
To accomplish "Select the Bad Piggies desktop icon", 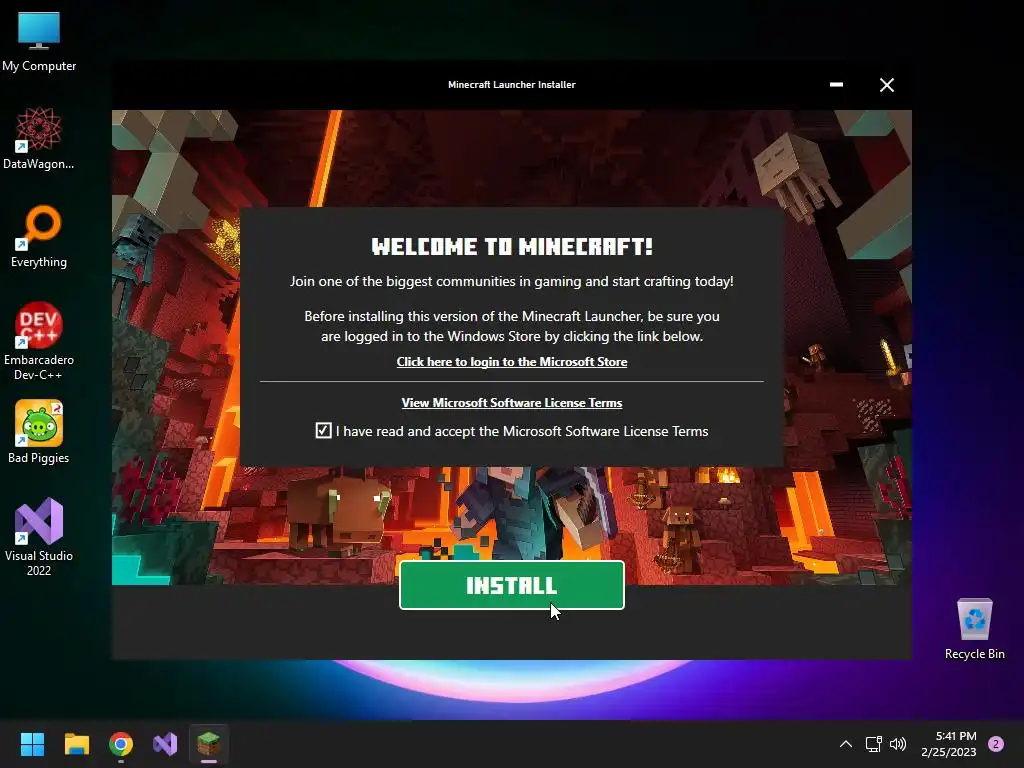I will click(39, 432).
